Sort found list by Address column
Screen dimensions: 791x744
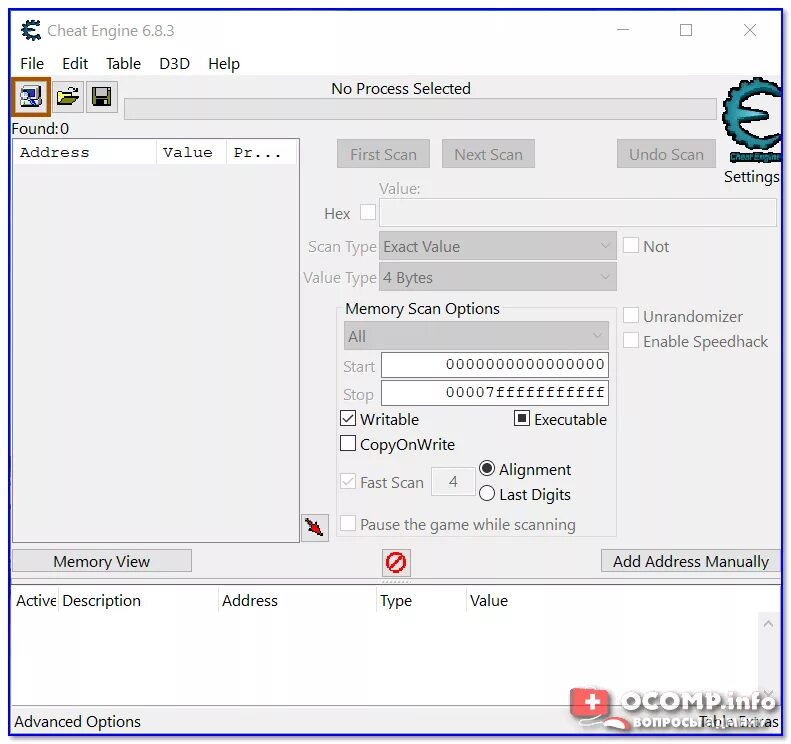84,152
